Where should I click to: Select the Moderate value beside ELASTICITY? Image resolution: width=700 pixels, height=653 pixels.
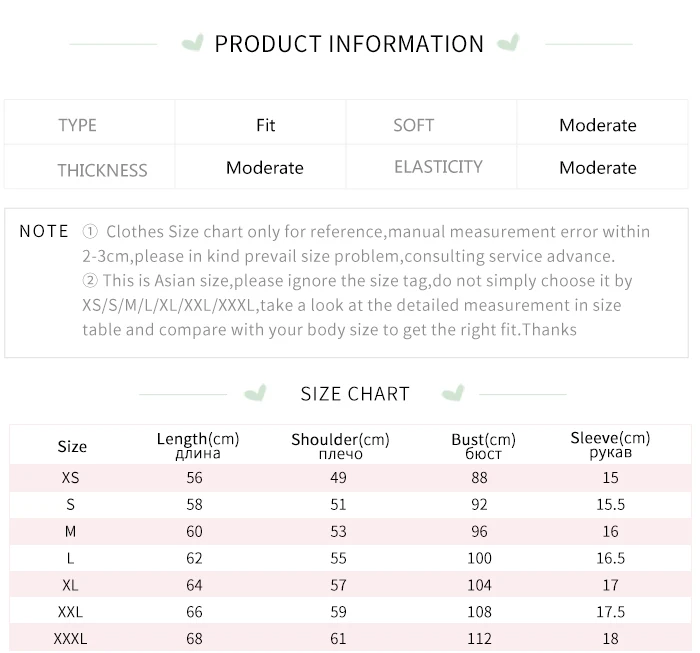(598, 168)
